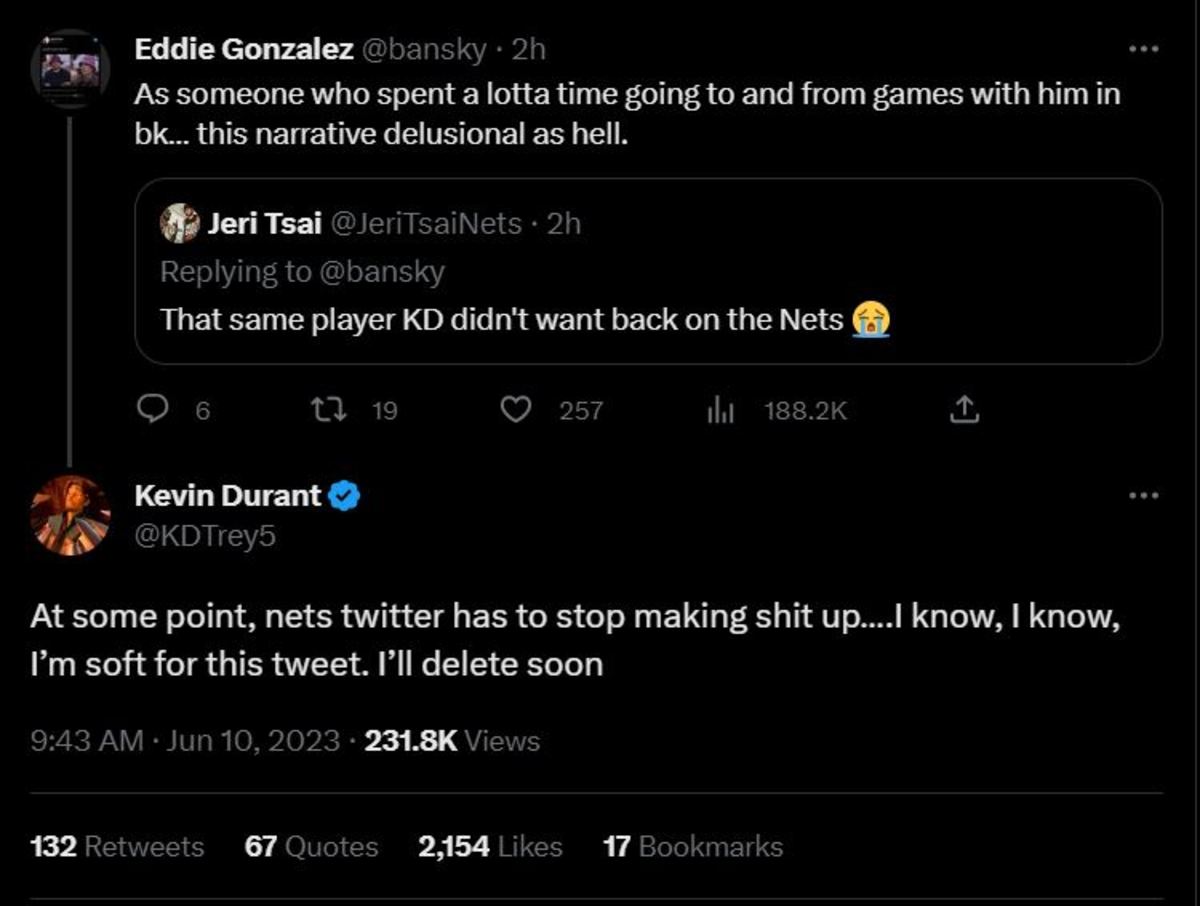
Task: View the 2,154 Likes list
Action: pyautogui.click(x=490, y=847)
